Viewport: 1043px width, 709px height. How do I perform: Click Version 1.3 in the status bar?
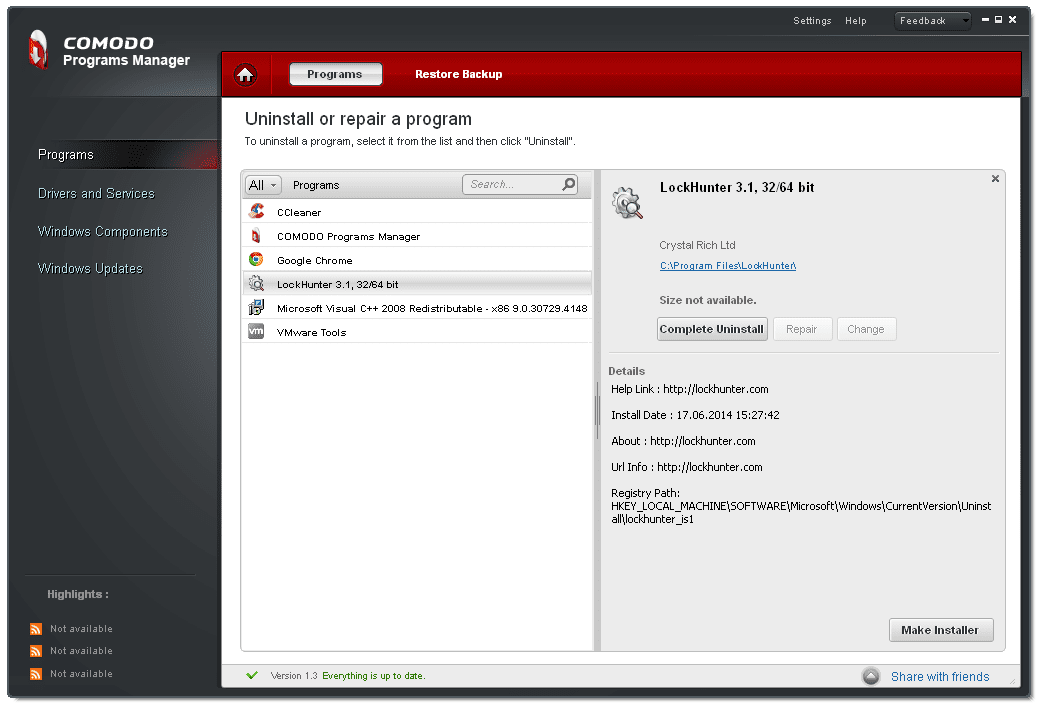(x=294, y=676)
